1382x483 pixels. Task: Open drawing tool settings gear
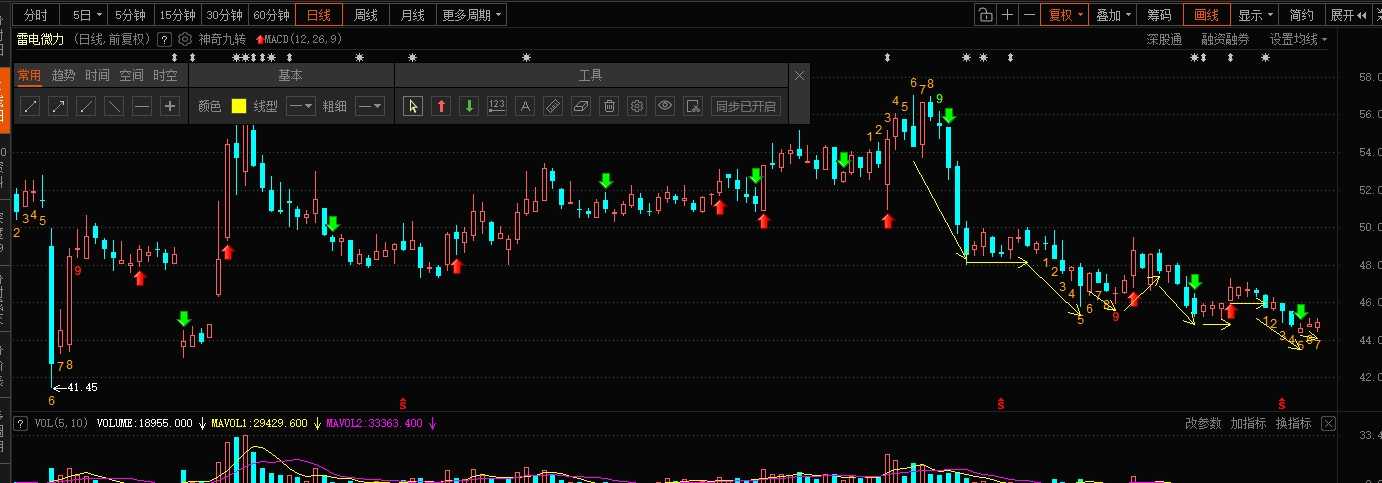[636, 106]
